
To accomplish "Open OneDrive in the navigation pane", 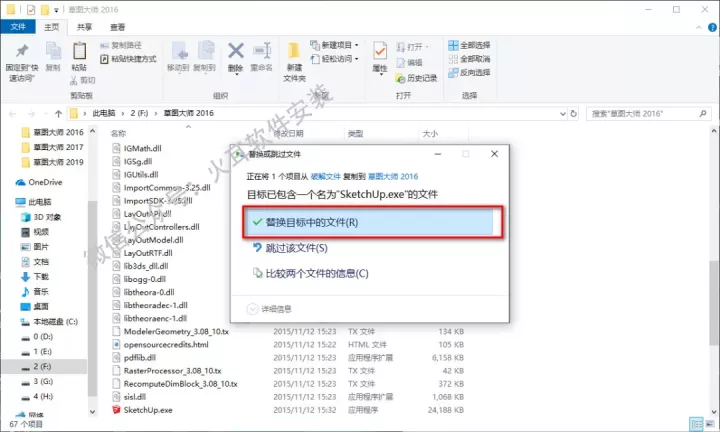I will point(45,182).
